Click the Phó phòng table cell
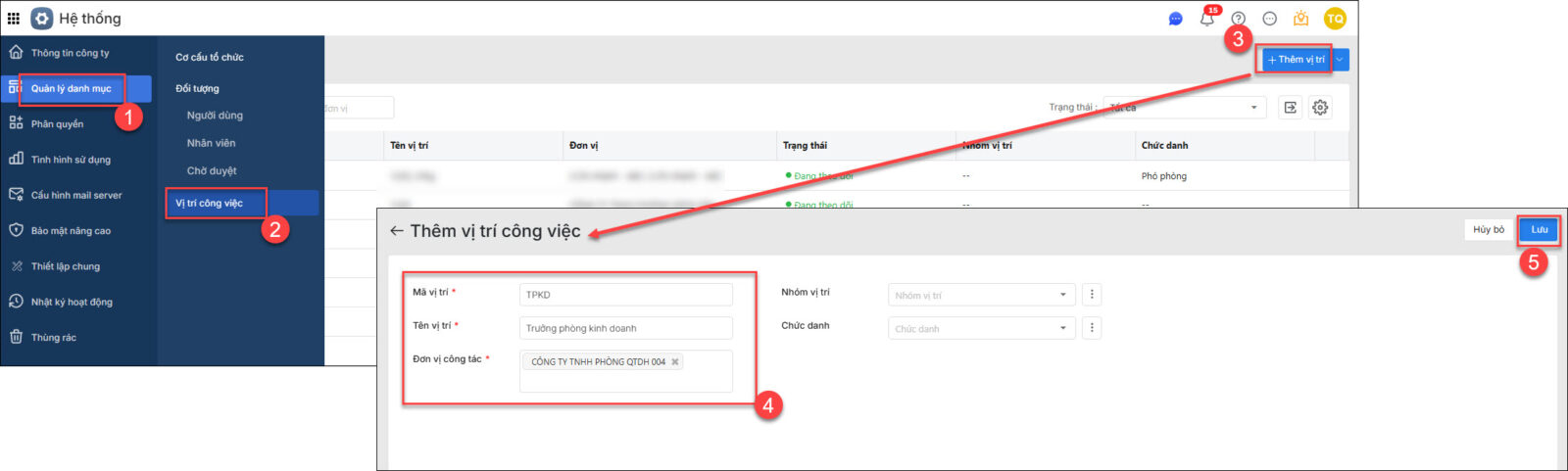The image size is (1568, 471). pos(1163,176)
